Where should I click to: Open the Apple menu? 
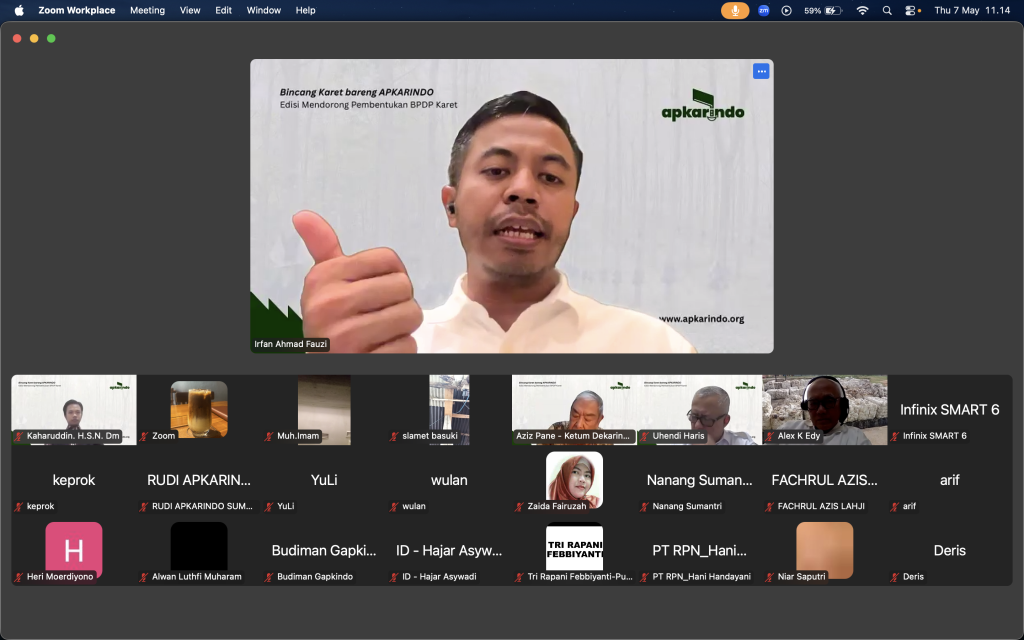[19, 10]
